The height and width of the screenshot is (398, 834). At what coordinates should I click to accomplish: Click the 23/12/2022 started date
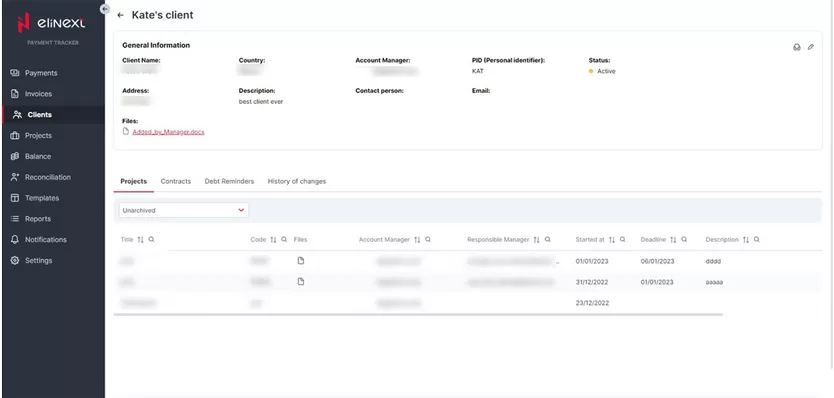tap(592, 303)
